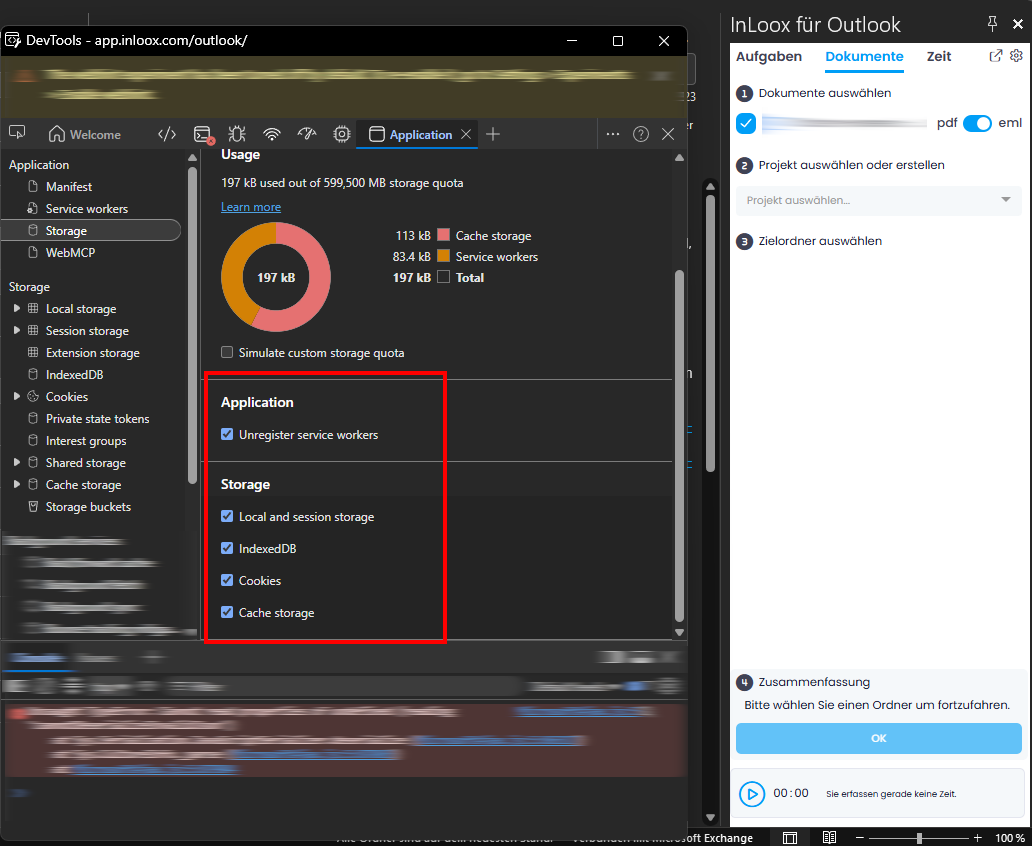Close the DevTools panel using toolbar X
The width and height of the screenshot is (1032, 846).
pos(668,134)
